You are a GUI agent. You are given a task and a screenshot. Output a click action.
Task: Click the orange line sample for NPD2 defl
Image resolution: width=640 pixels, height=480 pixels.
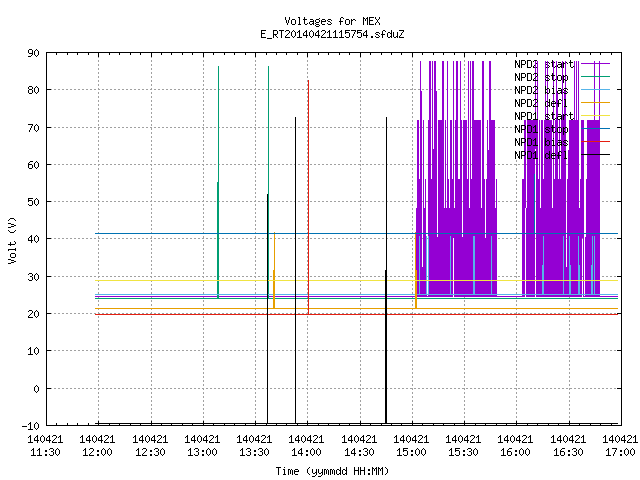[x=595, y=102]
